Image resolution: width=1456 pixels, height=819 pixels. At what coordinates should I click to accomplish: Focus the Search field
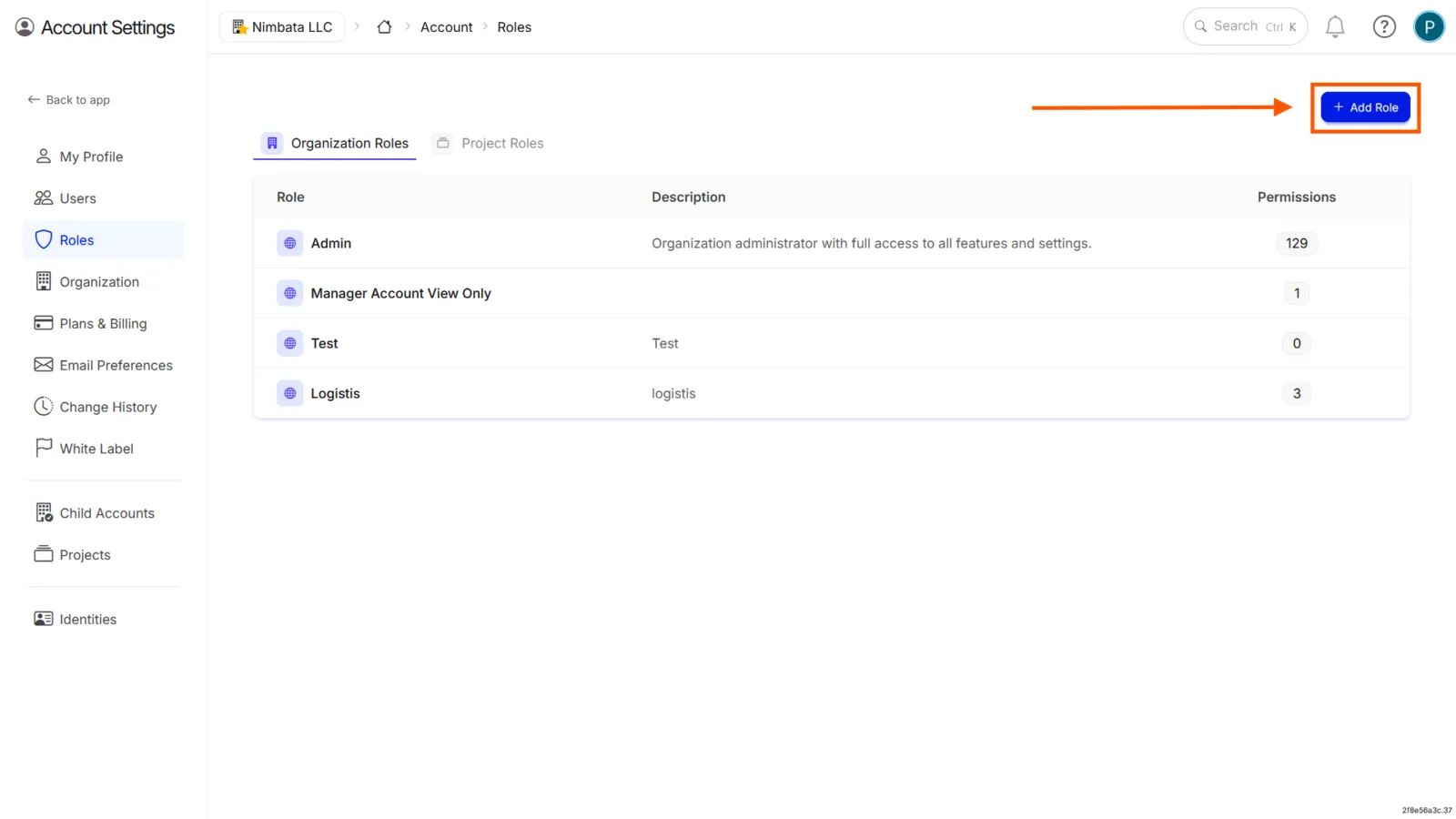(1245, 26)
